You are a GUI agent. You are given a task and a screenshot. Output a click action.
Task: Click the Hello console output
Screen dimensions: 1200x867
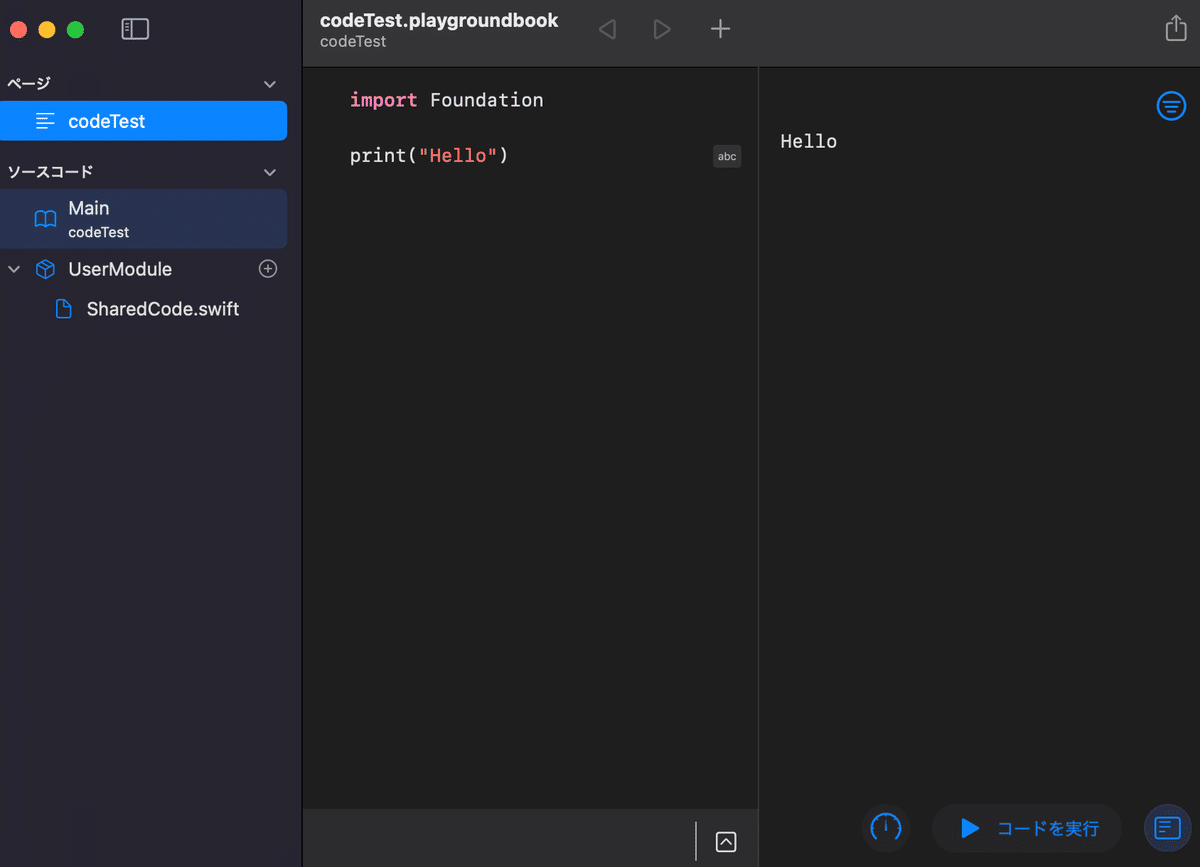808,141
